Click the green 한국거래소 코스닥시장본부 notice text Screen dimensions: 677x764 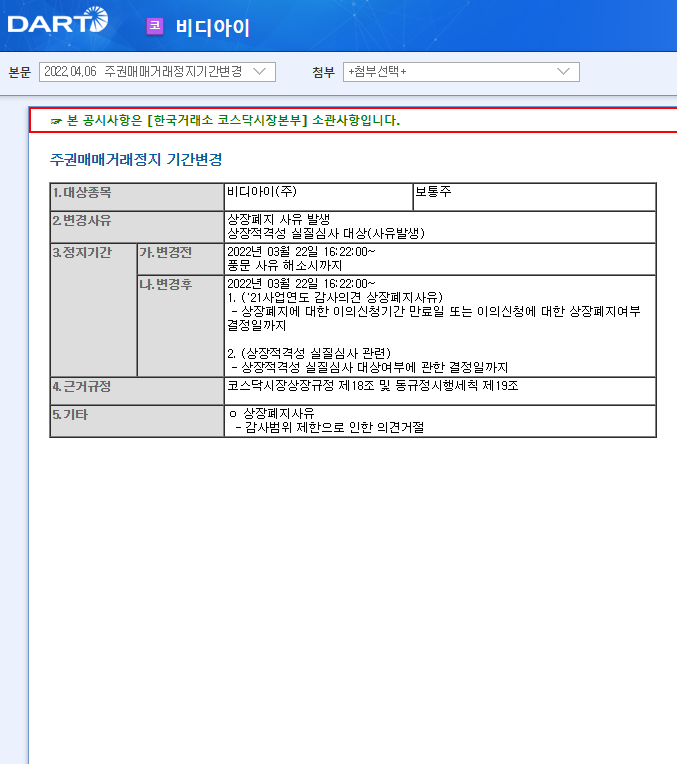pos(233,120)
